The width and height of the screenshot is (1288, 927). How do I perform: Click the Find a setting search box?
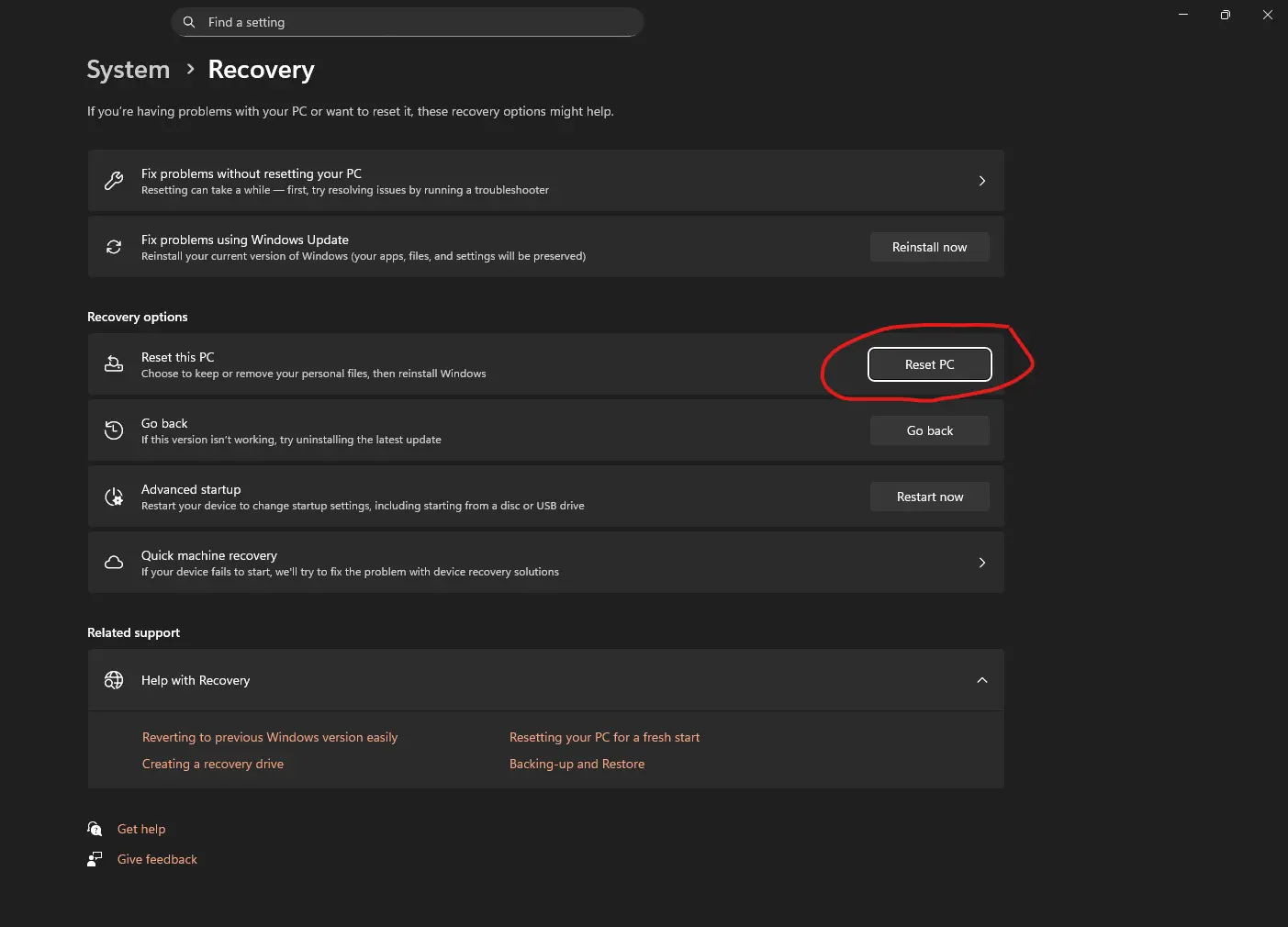tap(413, 22)
